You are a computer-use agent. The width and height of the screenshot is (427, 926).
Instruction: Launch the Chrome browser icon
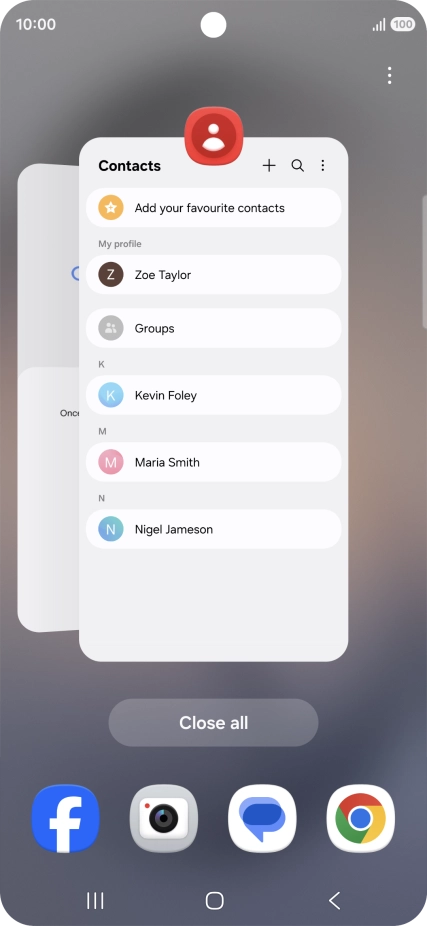pos(360,818)
